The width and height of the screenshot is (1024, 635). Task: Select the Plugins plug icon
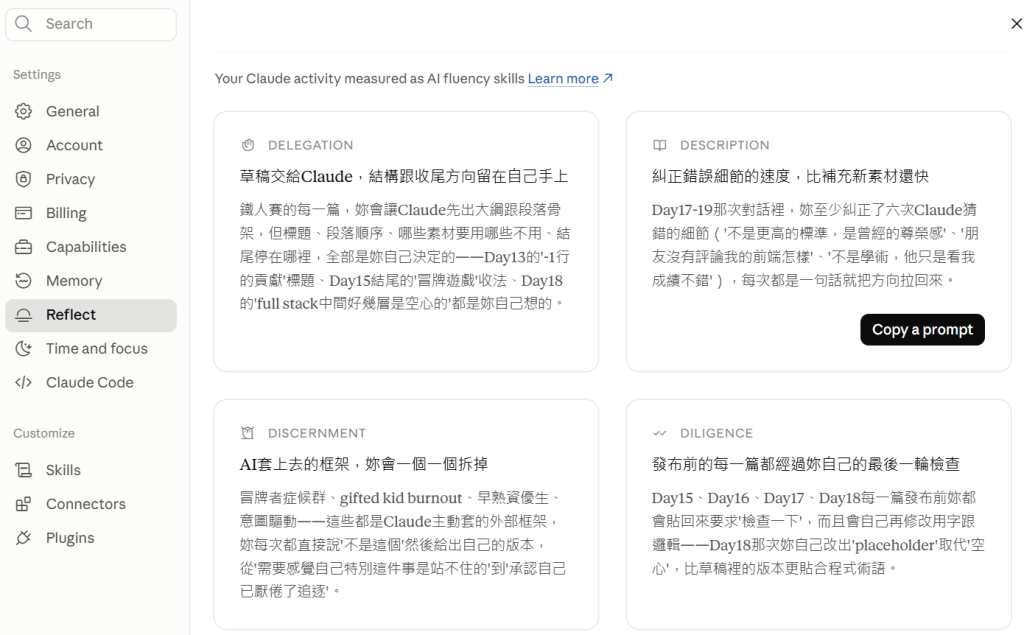click(24, 538)
